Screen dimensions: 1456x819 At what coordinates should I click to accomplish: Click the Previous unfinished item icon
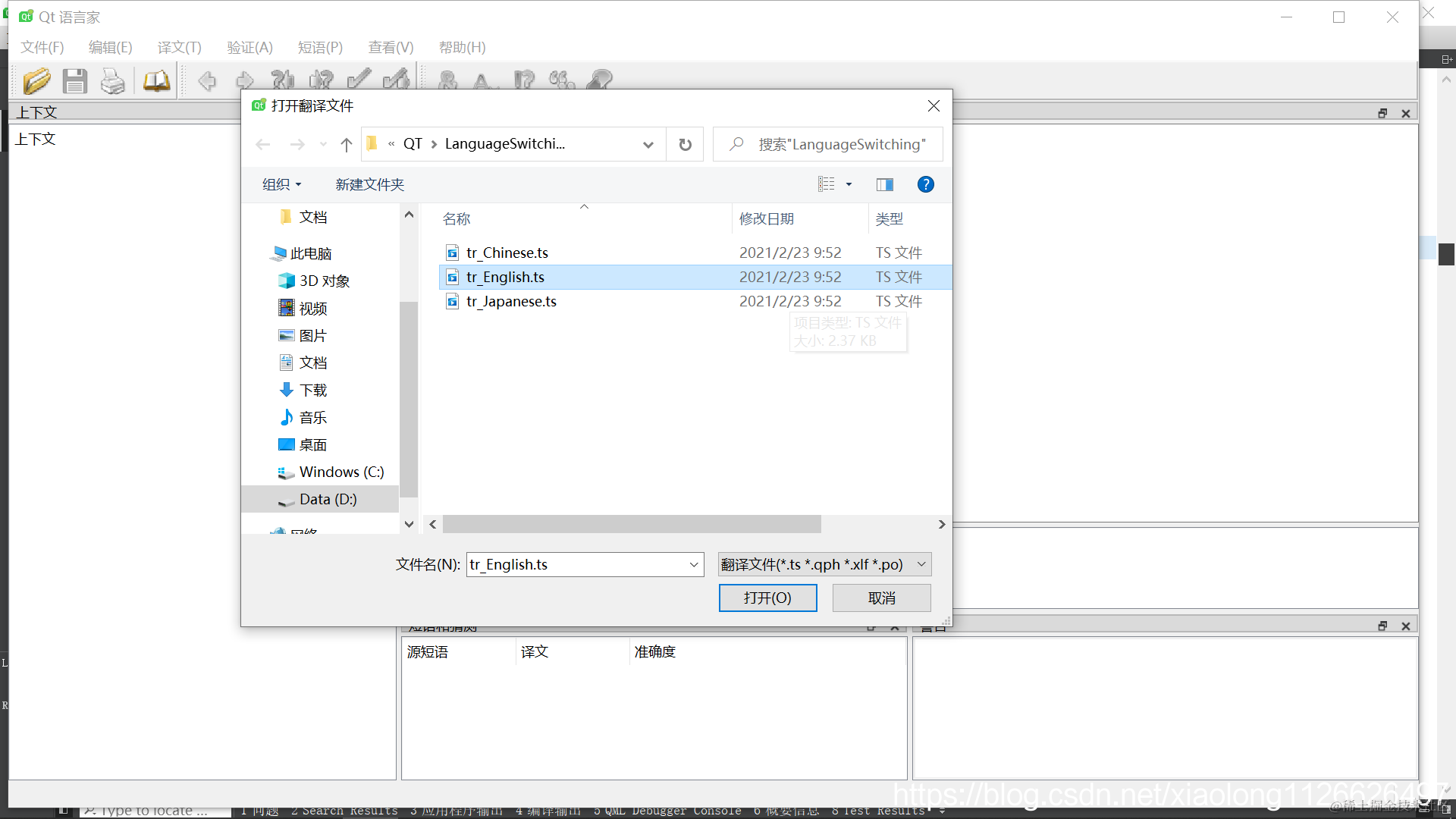(283, 80)
